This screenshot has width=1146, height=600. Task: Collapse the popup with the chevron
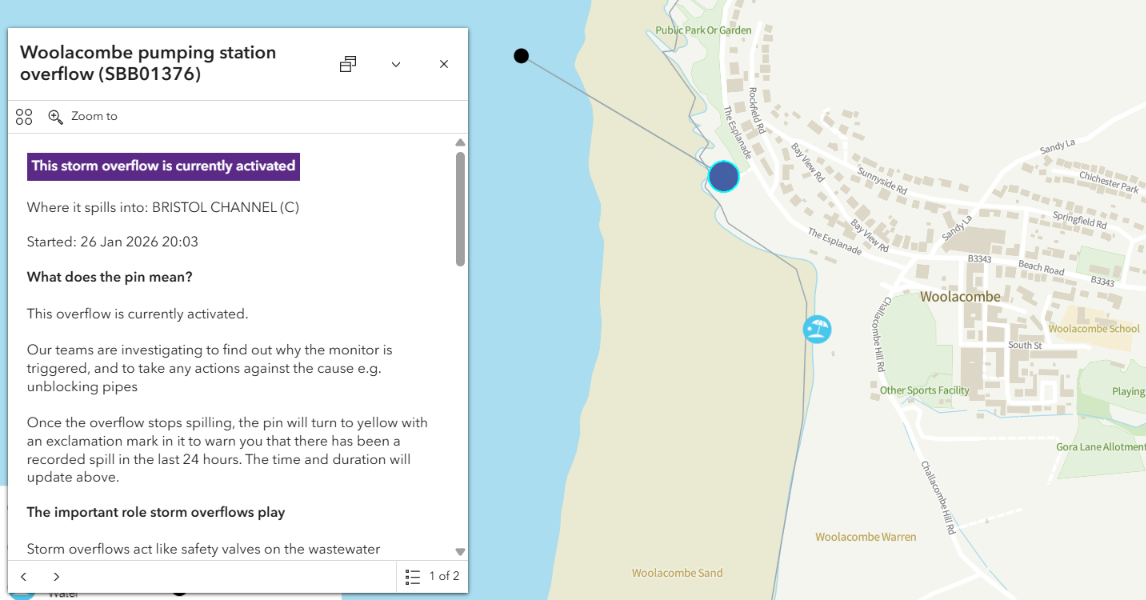point(396,64)
